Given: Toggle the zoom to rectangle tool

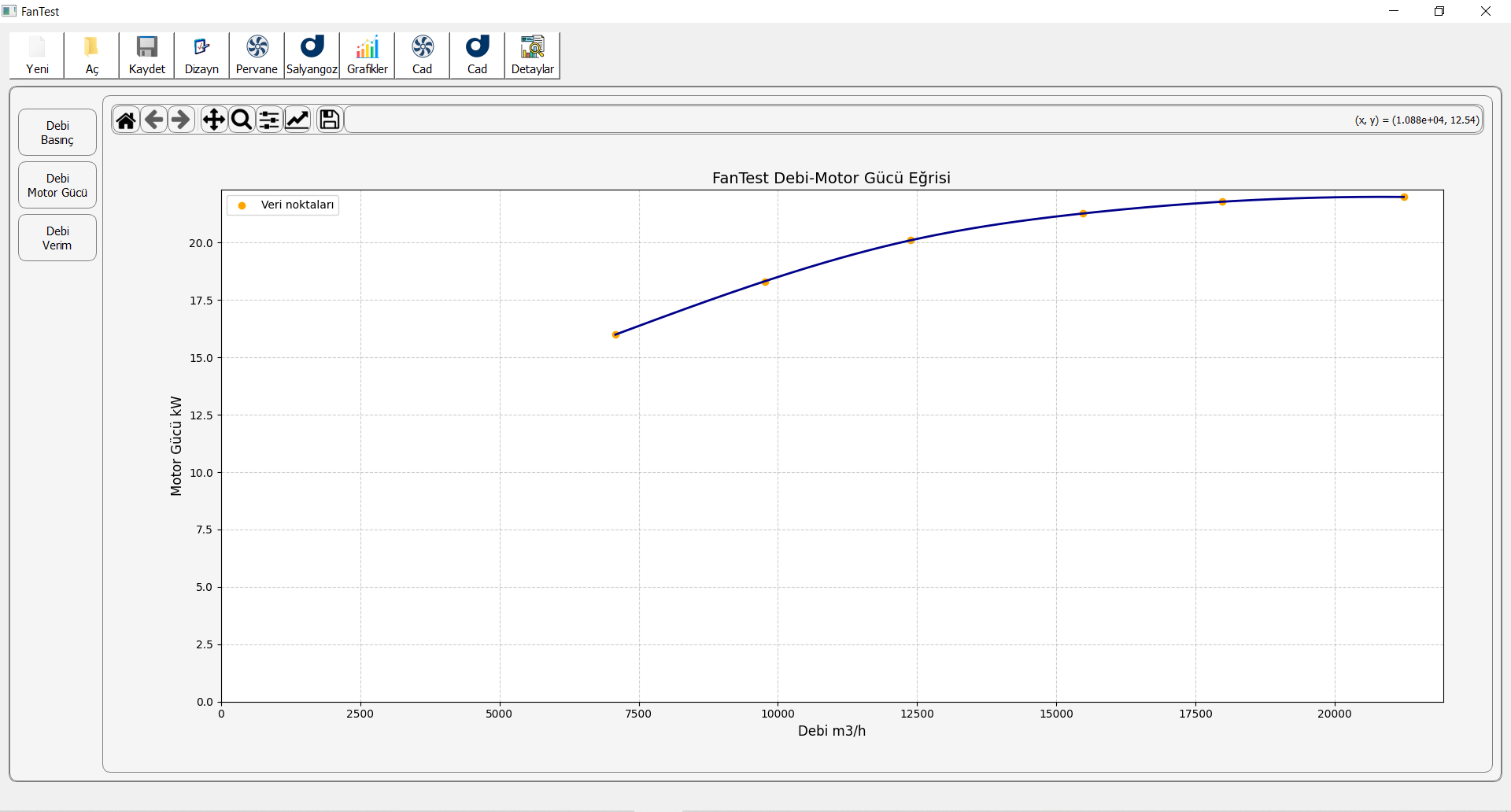Looking at the screenshot, I should click(242, 120).
